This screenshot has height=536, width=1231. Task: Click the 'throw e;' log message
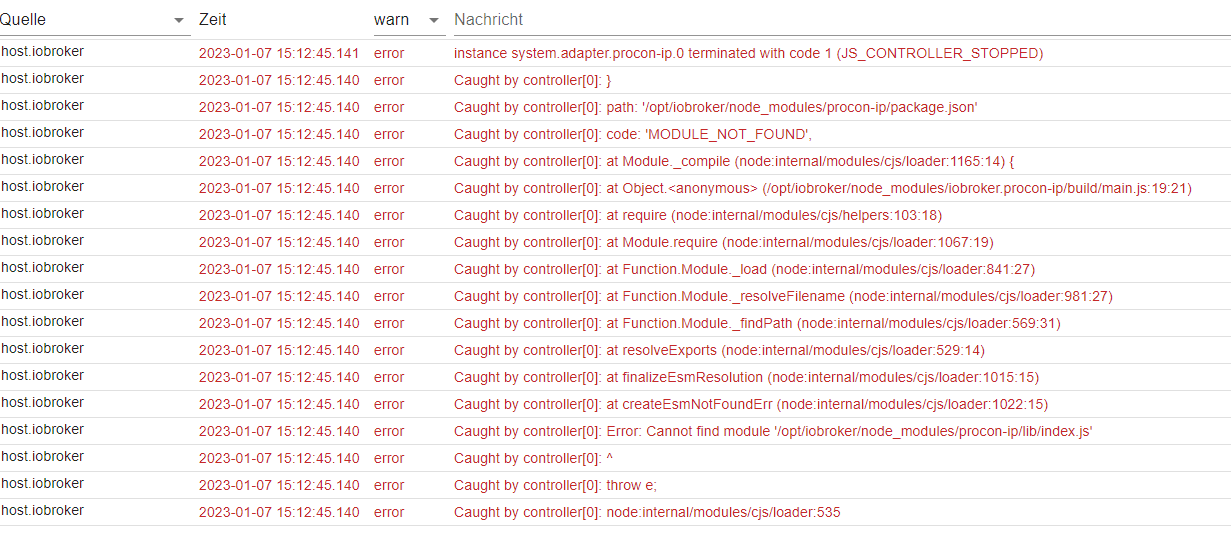pyautogui.click(x=555, y=485)
